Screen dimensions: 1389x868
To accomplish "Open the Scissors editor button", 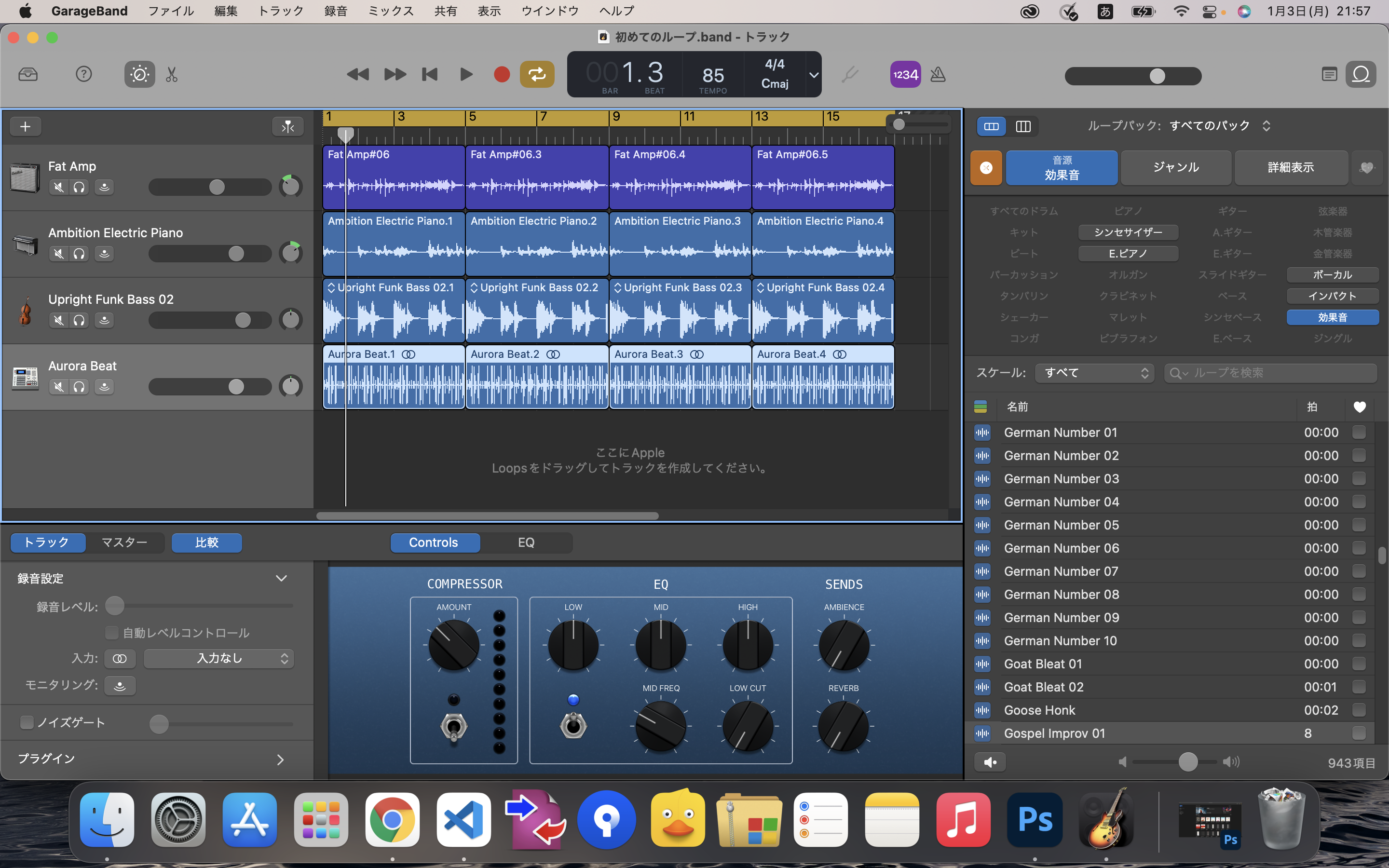I will point(172,75).
